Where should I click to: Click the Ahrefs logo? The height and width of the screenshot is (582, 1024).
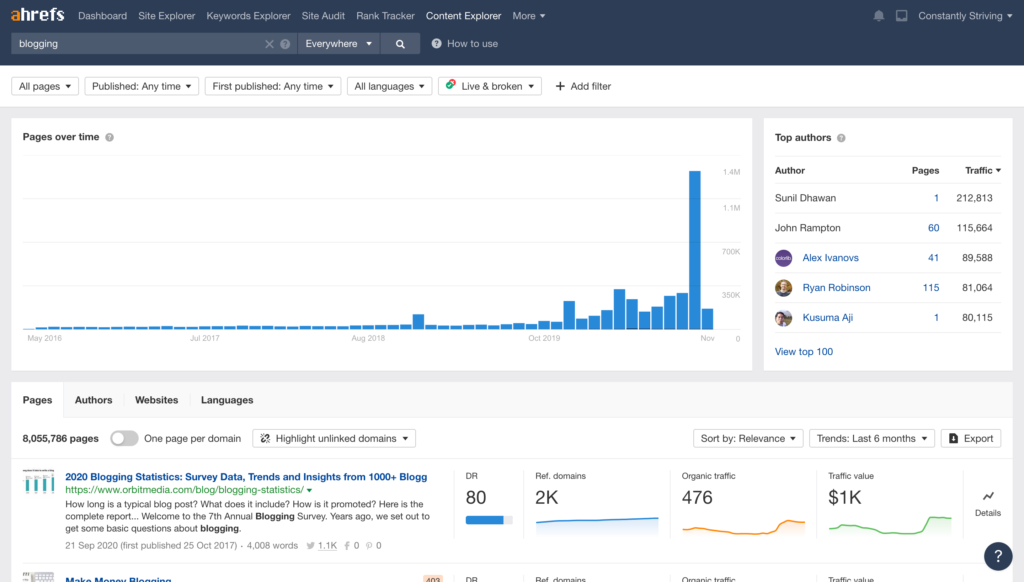[x=38, y=16]
